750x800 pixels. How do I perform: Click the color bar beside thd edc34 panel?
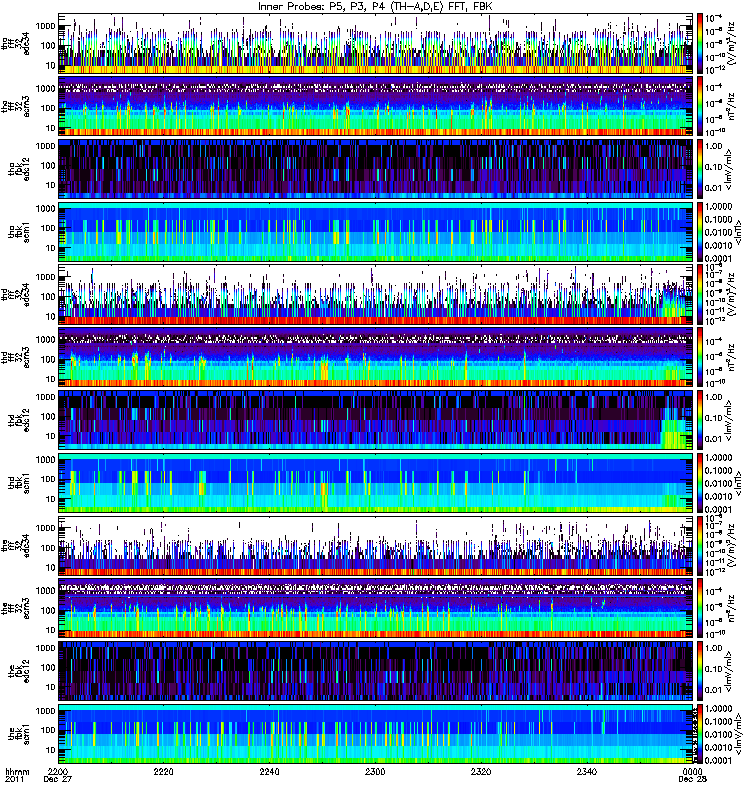(699, 294)
